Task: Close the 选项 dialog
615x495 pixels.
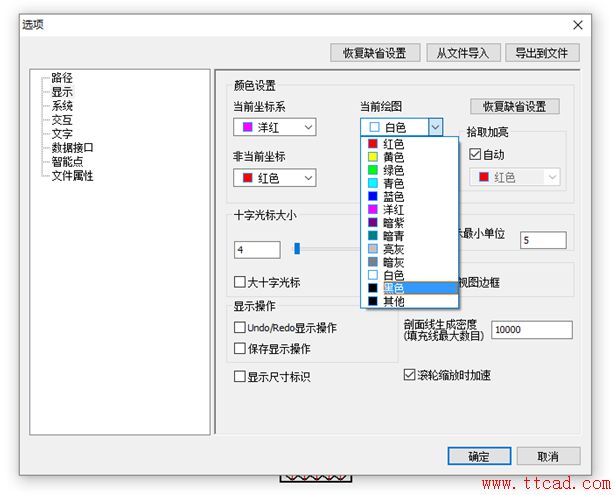Action: [578, 25]
